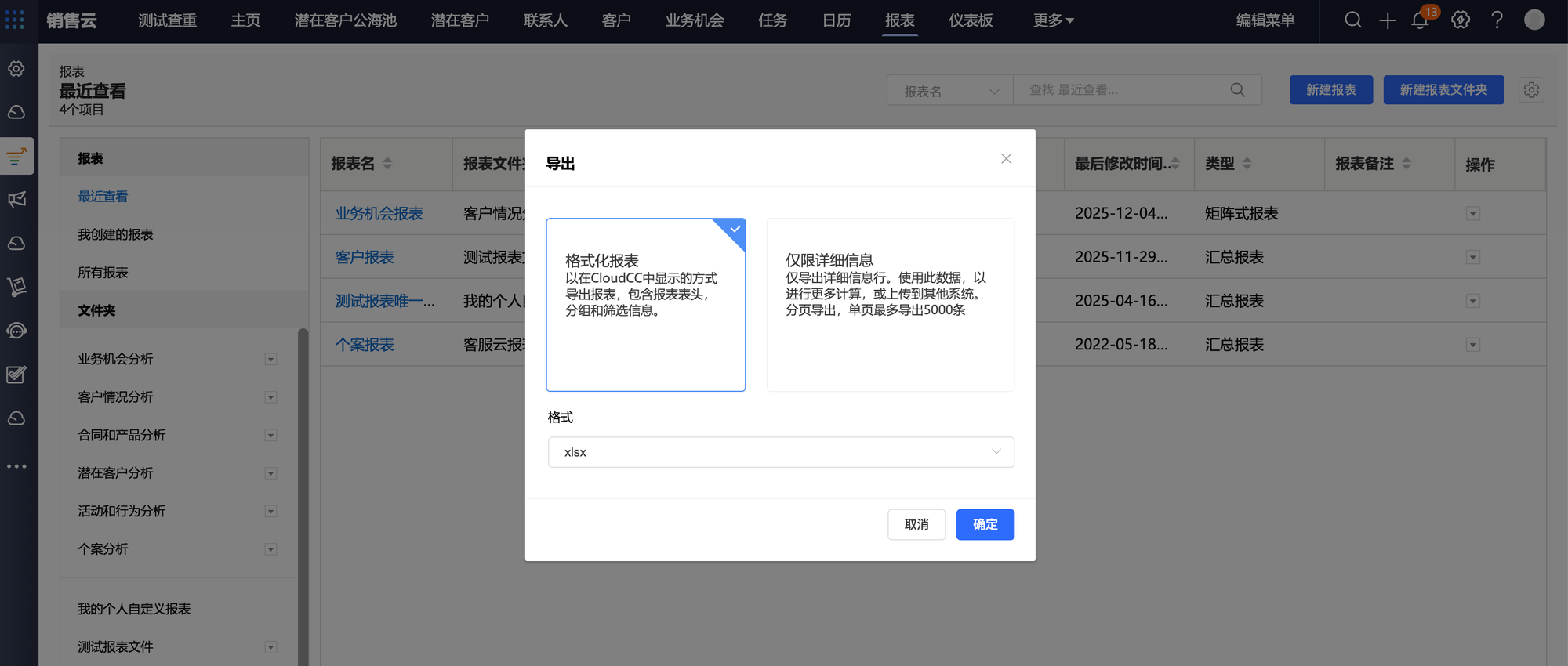Click the top bar settings gear icon
This screenshot has width=1568, height=666.
(x=1460, y=20)
